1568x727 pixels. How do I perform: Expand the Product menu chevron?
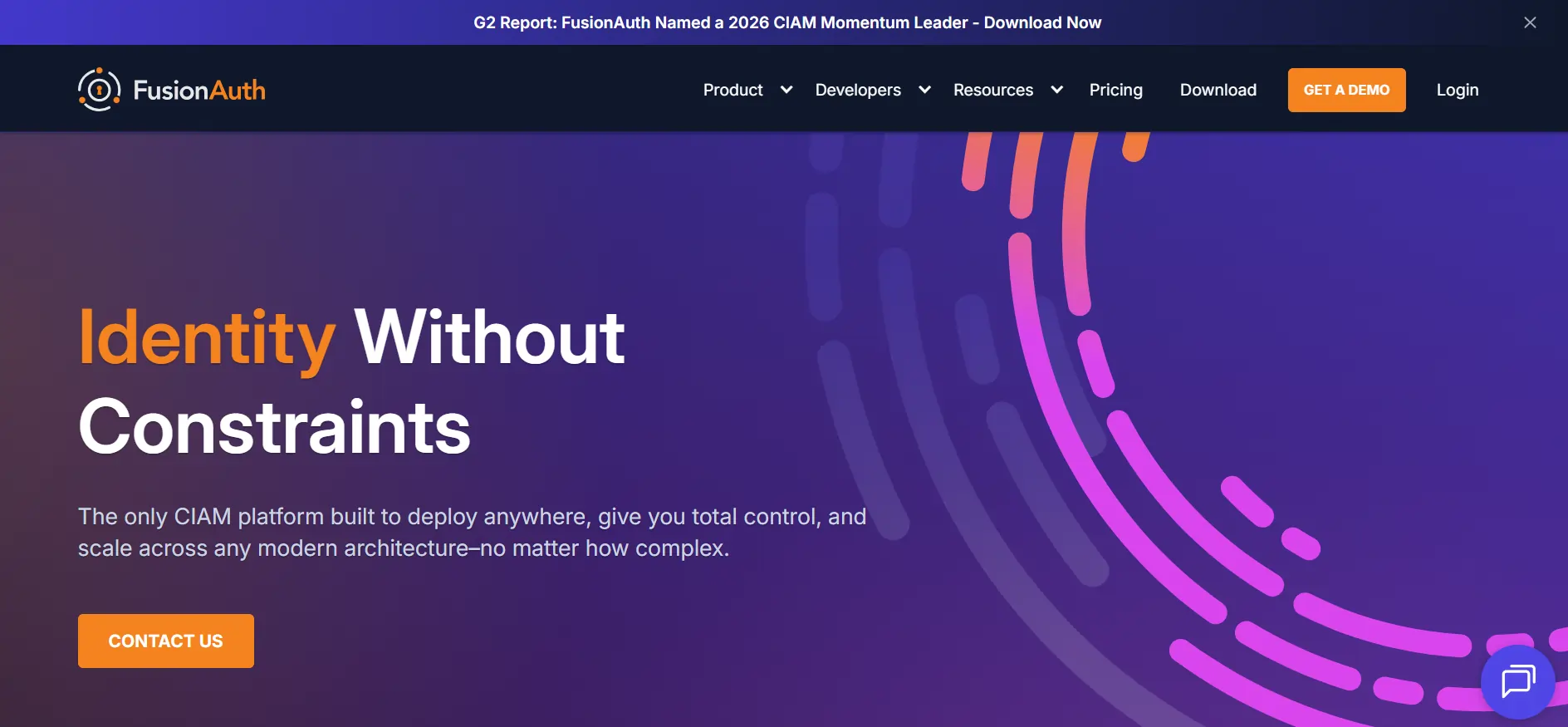[786, 90]
